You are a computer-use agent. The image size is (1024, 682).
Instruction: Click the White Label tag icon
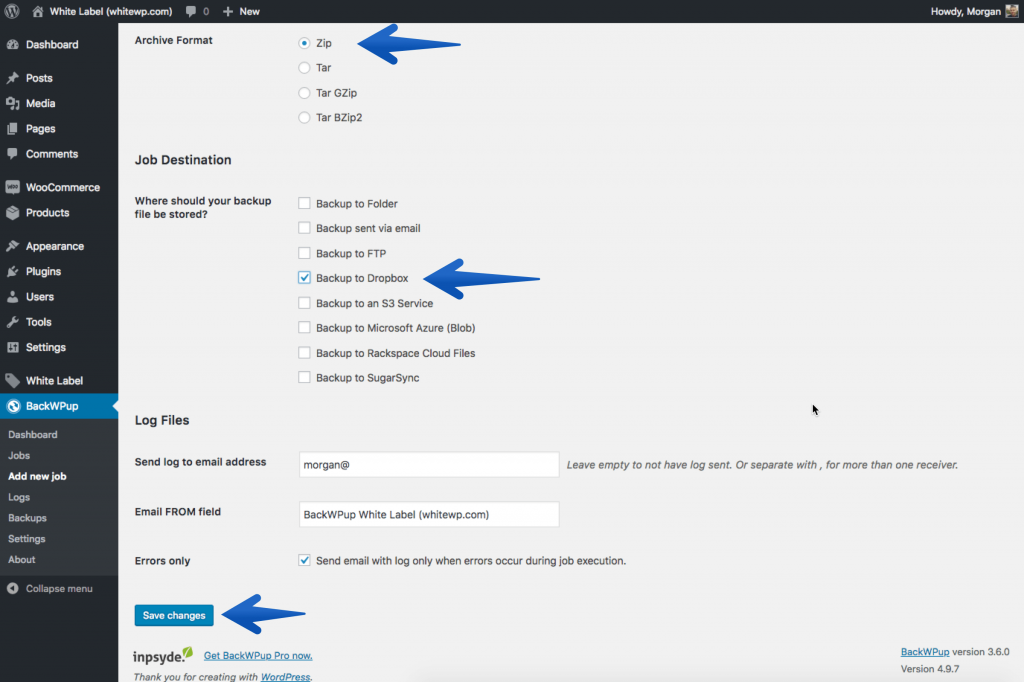12,381
